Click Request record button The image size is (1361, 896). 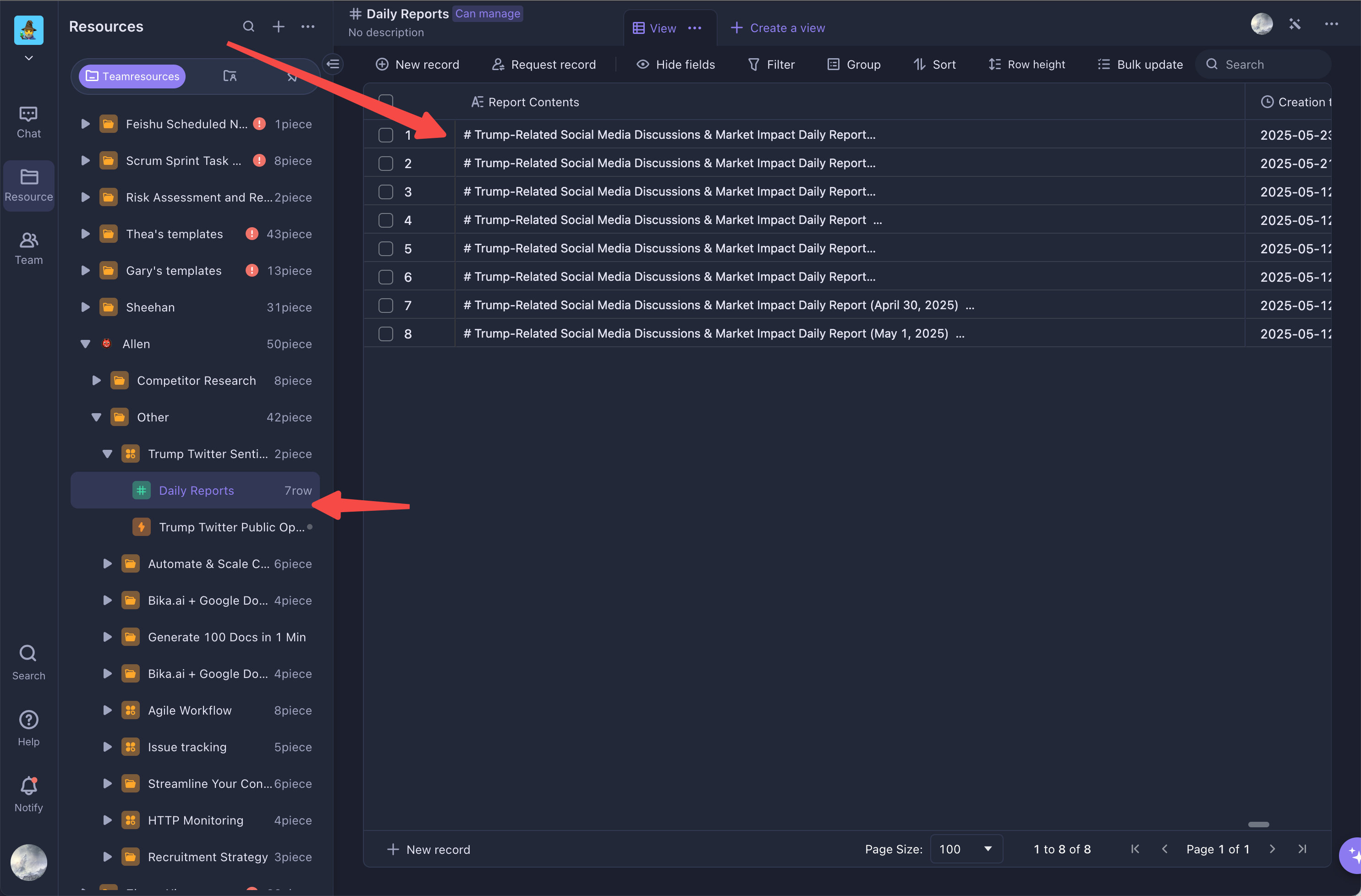544,65
